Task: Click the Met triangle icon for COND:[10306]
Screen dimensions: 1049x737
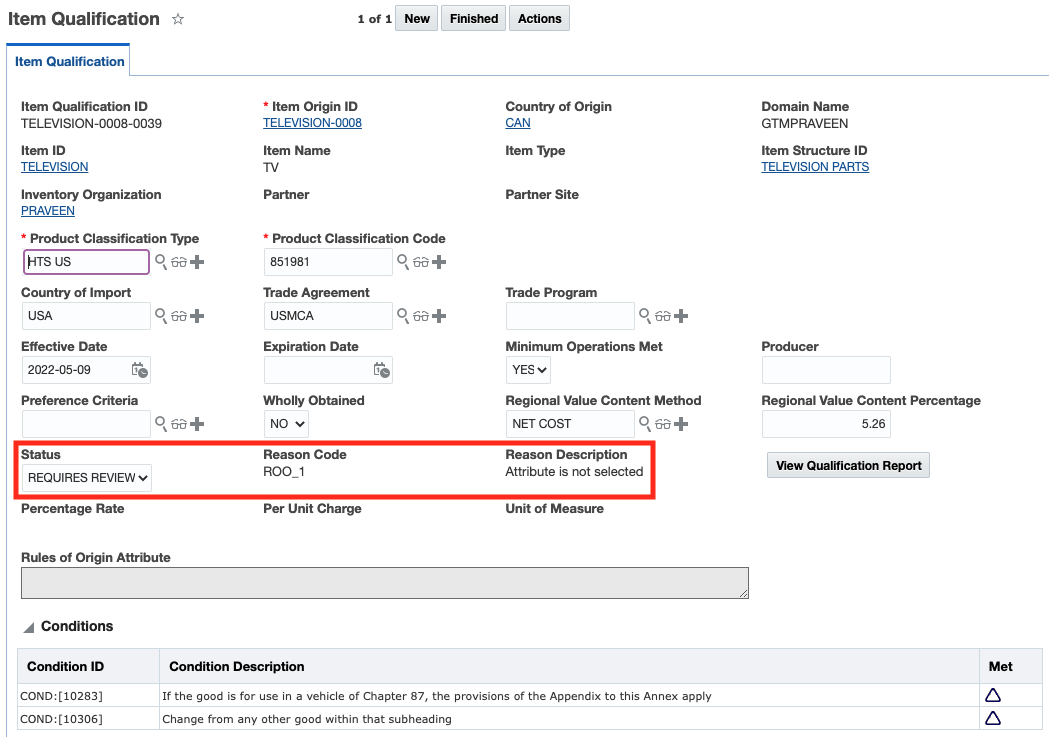Action: pos(993,718)
